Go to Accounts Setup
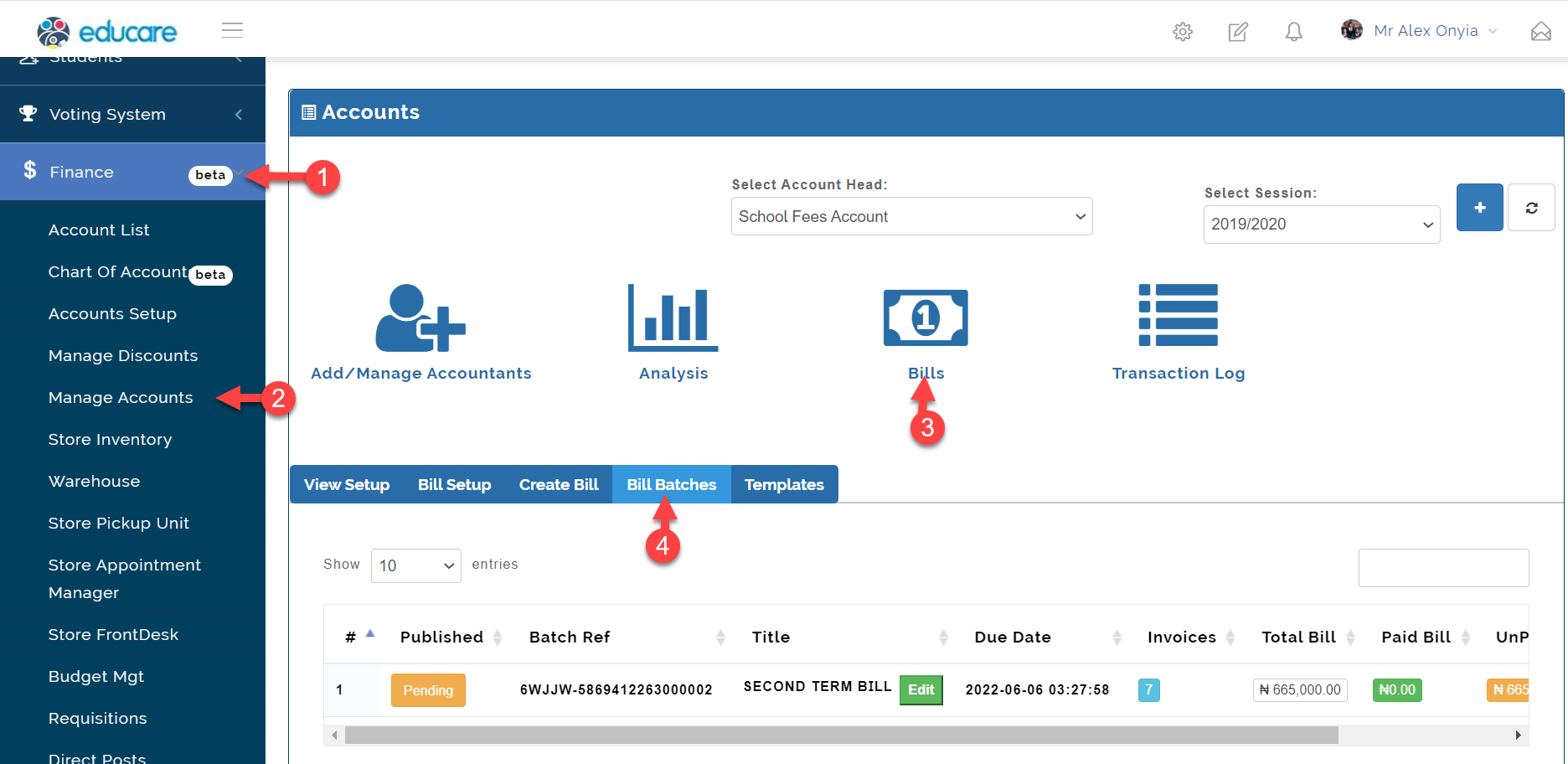This screenshot has height=764, width=1568. [x=112, y=313]
